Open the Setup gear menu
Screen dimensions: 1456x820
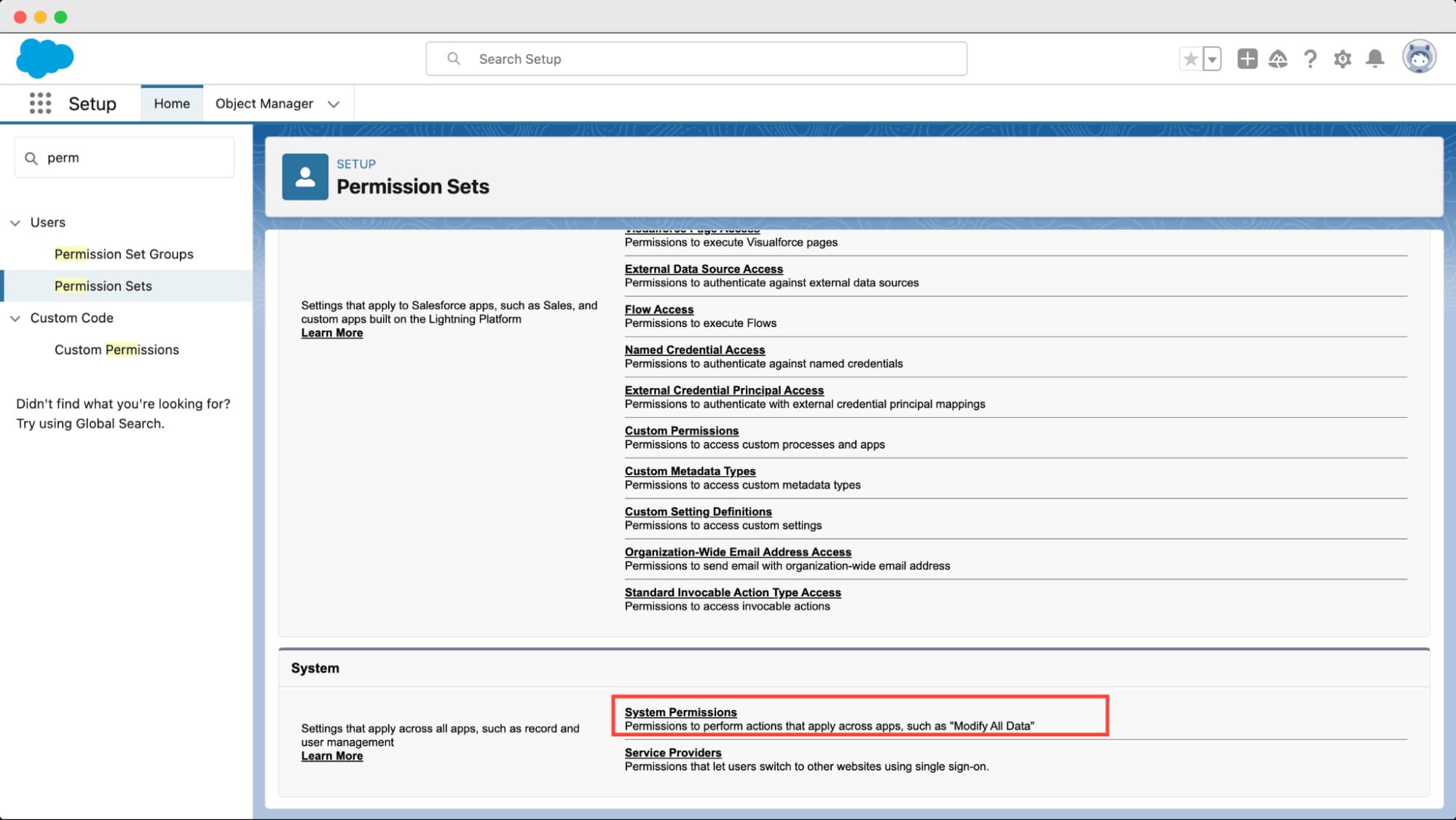pos(1342,59)
